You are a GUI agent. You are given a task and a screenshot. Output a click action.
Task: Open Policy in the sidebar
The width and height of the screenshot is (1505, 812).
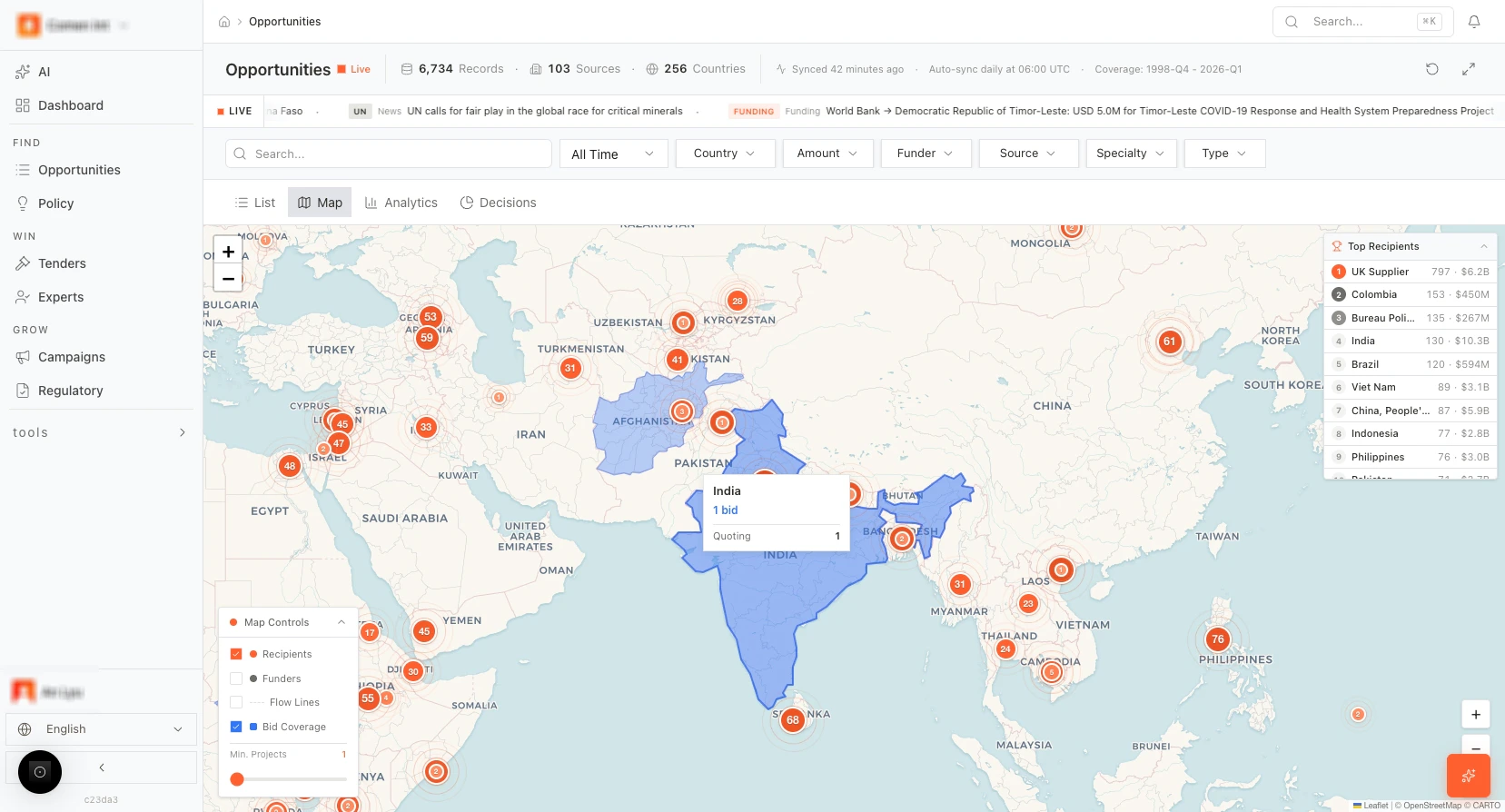tap(101, 203)
